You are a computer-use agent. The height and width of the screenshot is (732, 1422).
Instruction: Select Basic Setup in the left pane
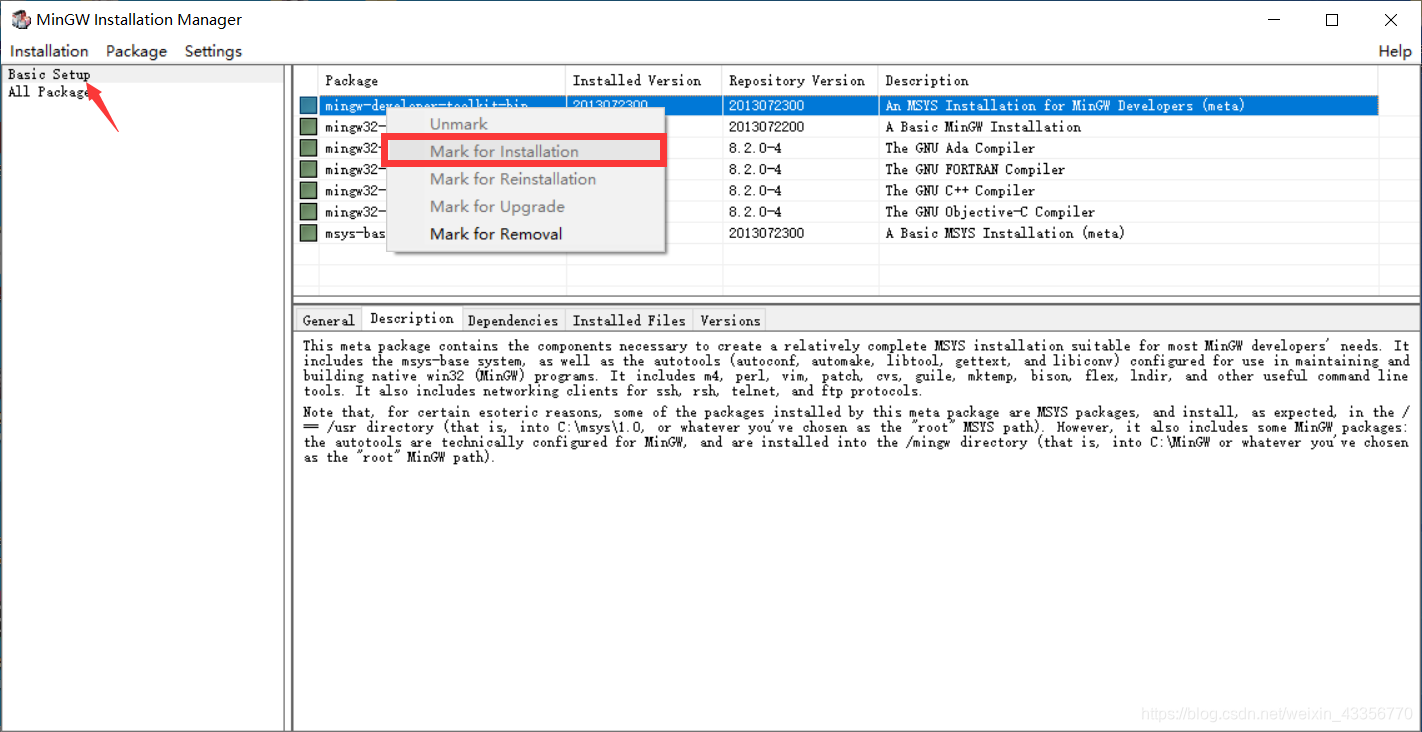(49, 74)
